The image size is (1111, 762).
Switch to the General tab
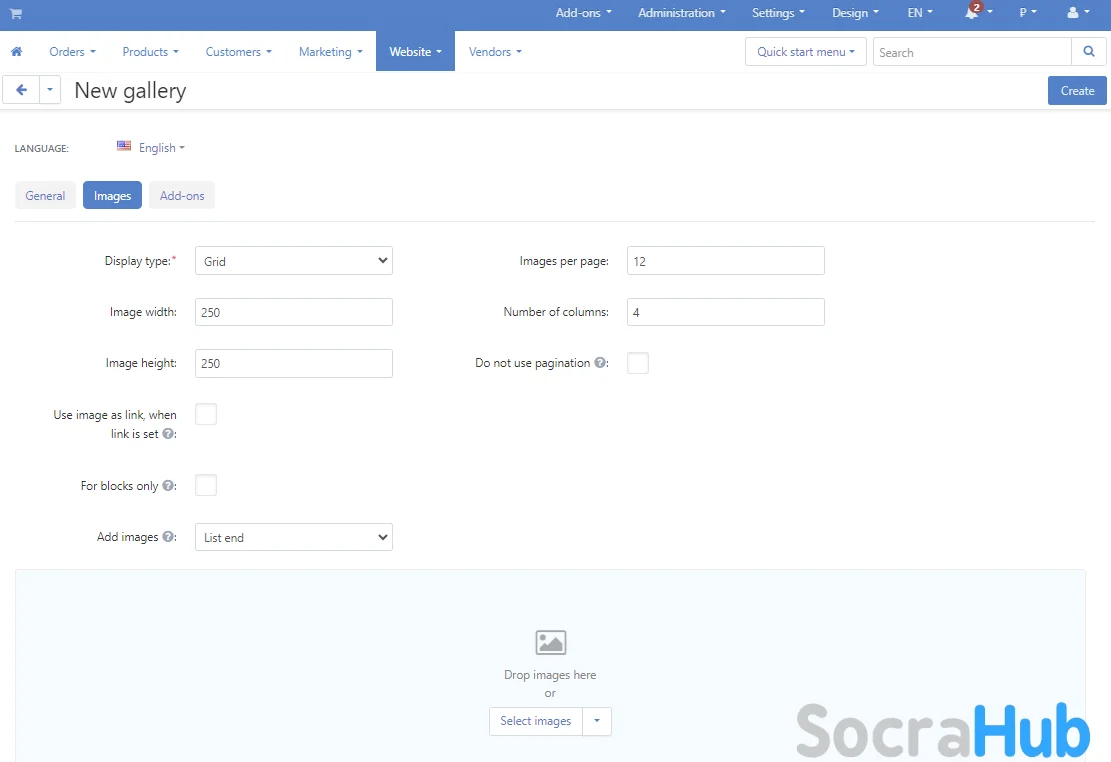point(46,196)
